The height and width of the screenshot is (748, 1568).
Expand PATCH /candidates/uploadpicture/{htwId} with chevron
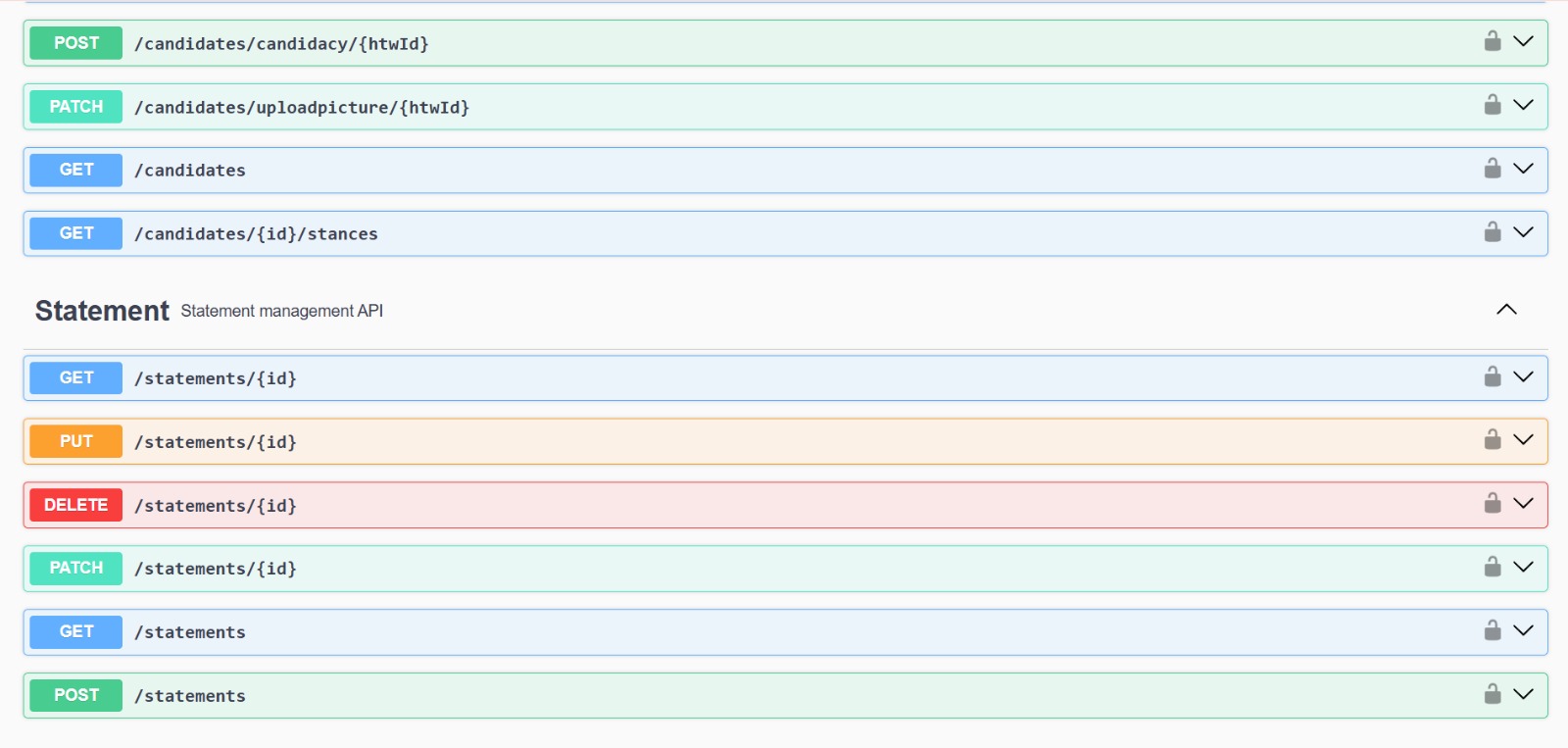pos(1523,105)
